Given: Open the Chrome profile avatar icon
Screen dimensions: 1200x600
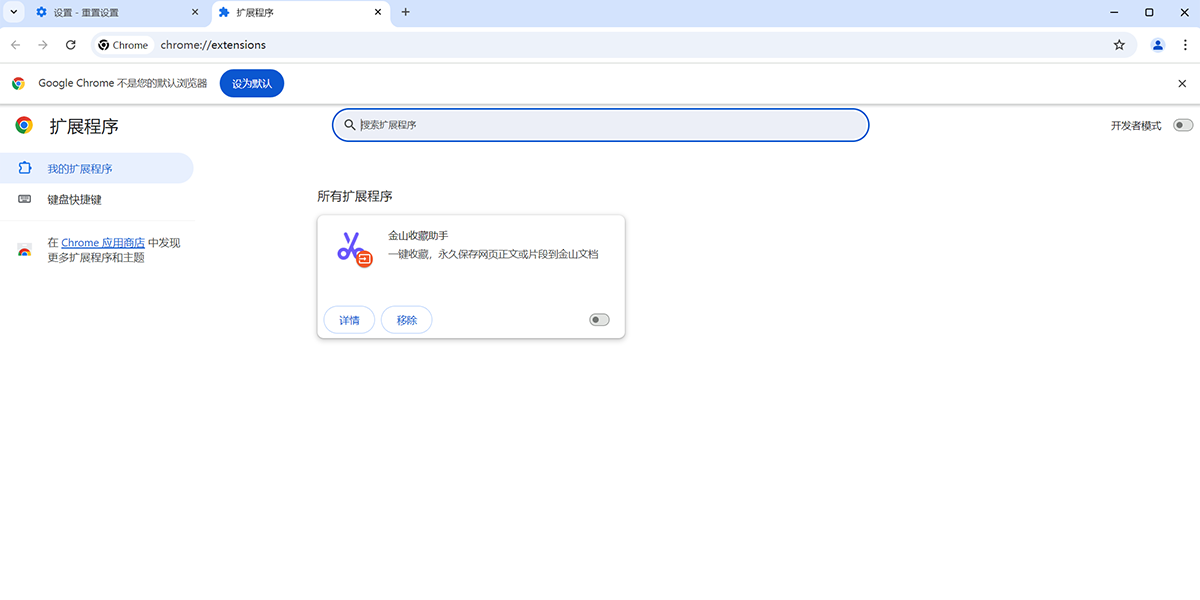Looking at the screenshot, I should 1157,45.
